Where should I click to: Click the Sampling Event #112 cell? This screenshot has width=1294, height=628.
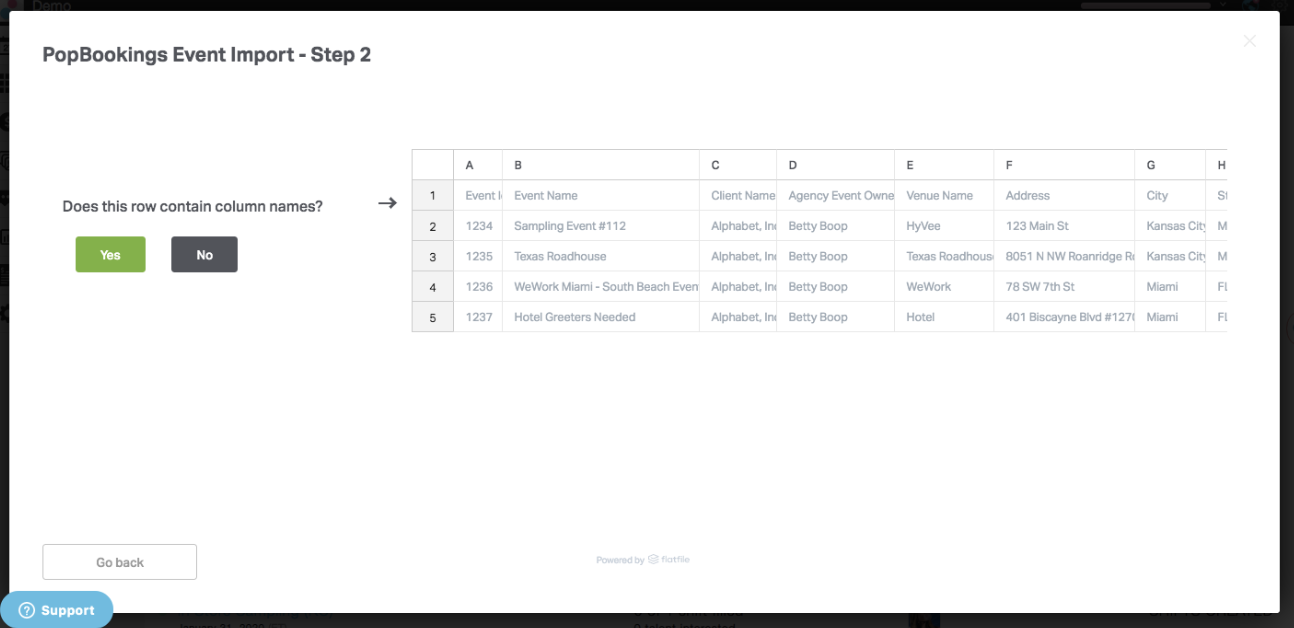click(x=600, y=226)
